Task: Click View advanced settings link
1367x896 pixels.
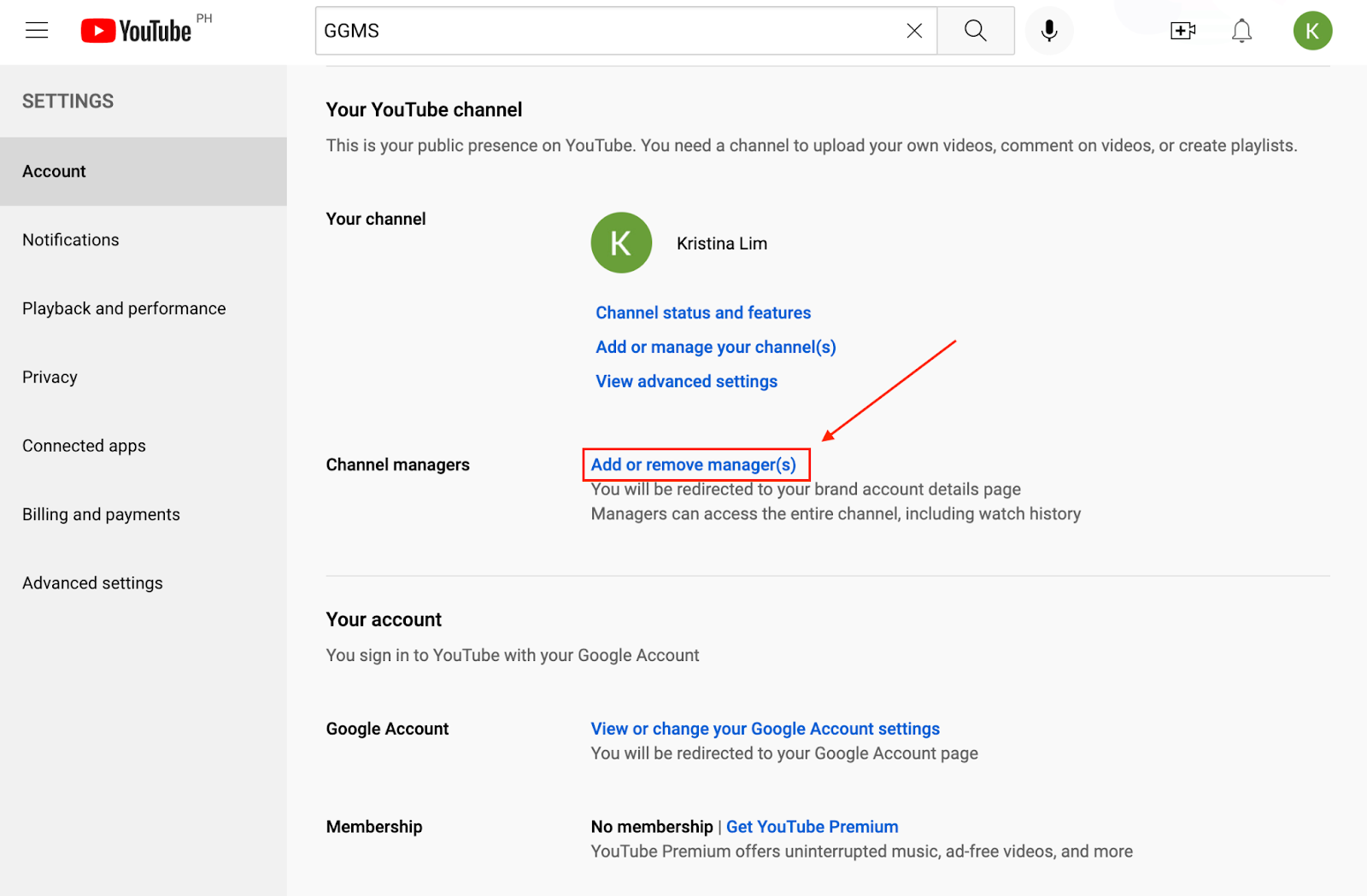Action: [687, 381]
